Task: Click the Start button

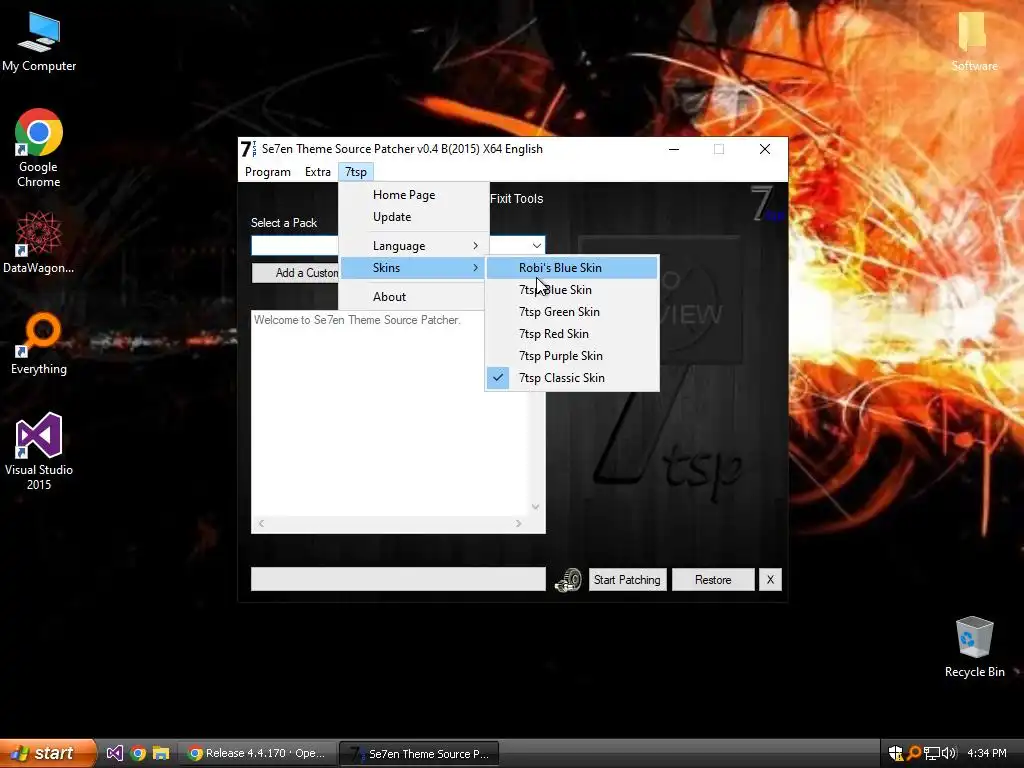Action: point(47,753)
